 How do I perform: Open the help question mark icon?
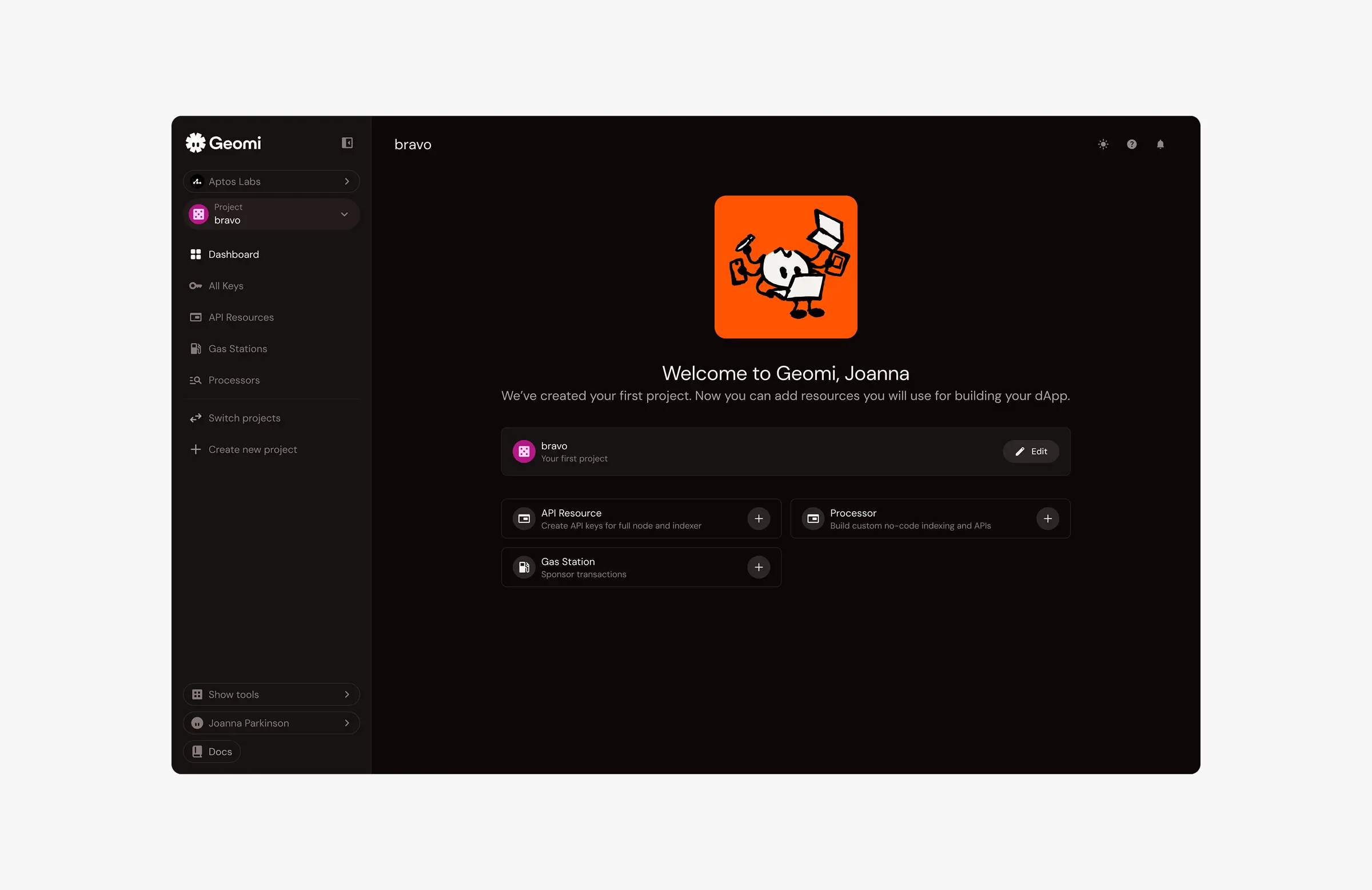(x=1131, y=145)
